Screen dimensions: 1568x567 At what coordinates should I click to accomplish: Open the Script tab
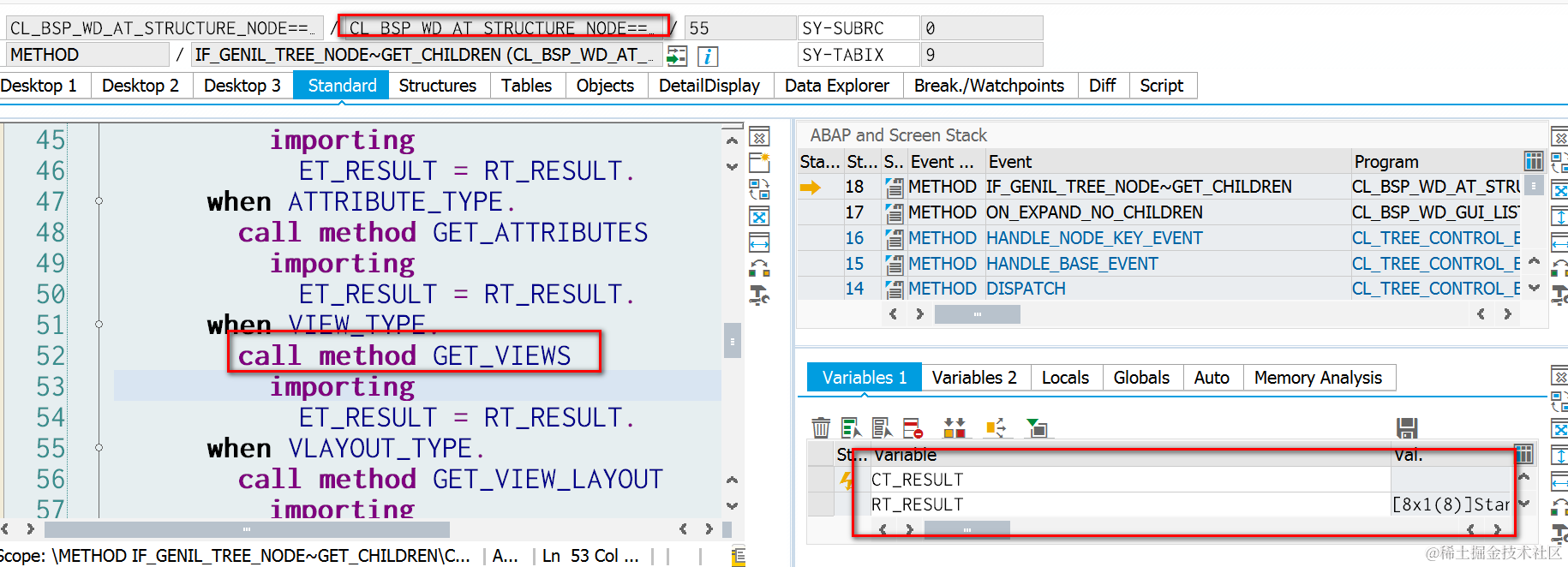click(1162, 86)
